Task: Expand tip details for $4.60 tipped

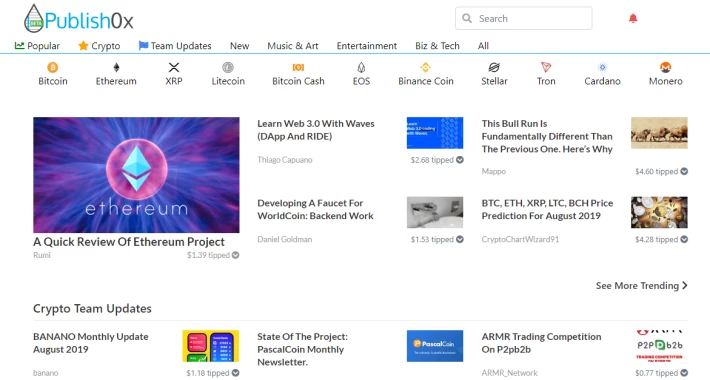Action: tap(684, 171)
